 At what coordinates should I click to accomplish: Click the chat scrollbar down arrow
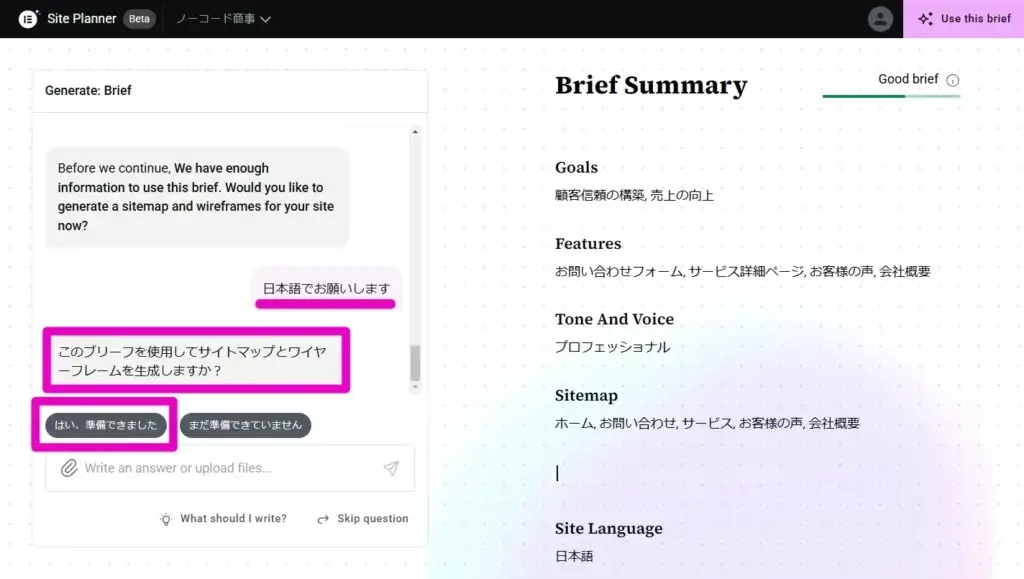tap(415, 387)
